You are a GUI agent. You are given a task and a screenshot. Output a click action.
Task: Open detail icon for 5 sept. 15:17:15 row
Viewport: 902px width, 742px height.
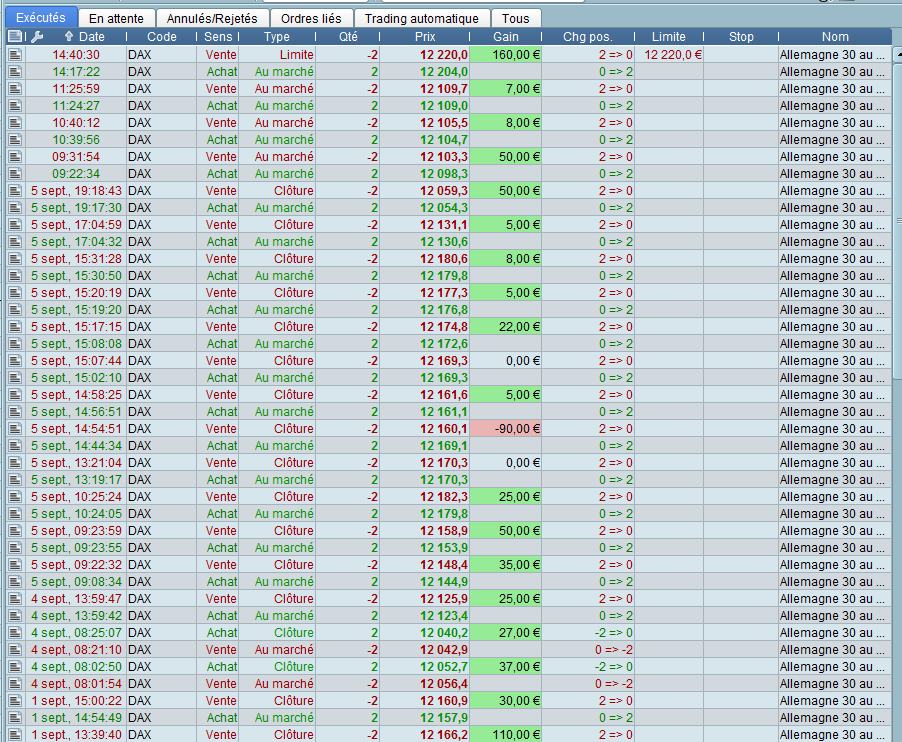tap(16, 327)
